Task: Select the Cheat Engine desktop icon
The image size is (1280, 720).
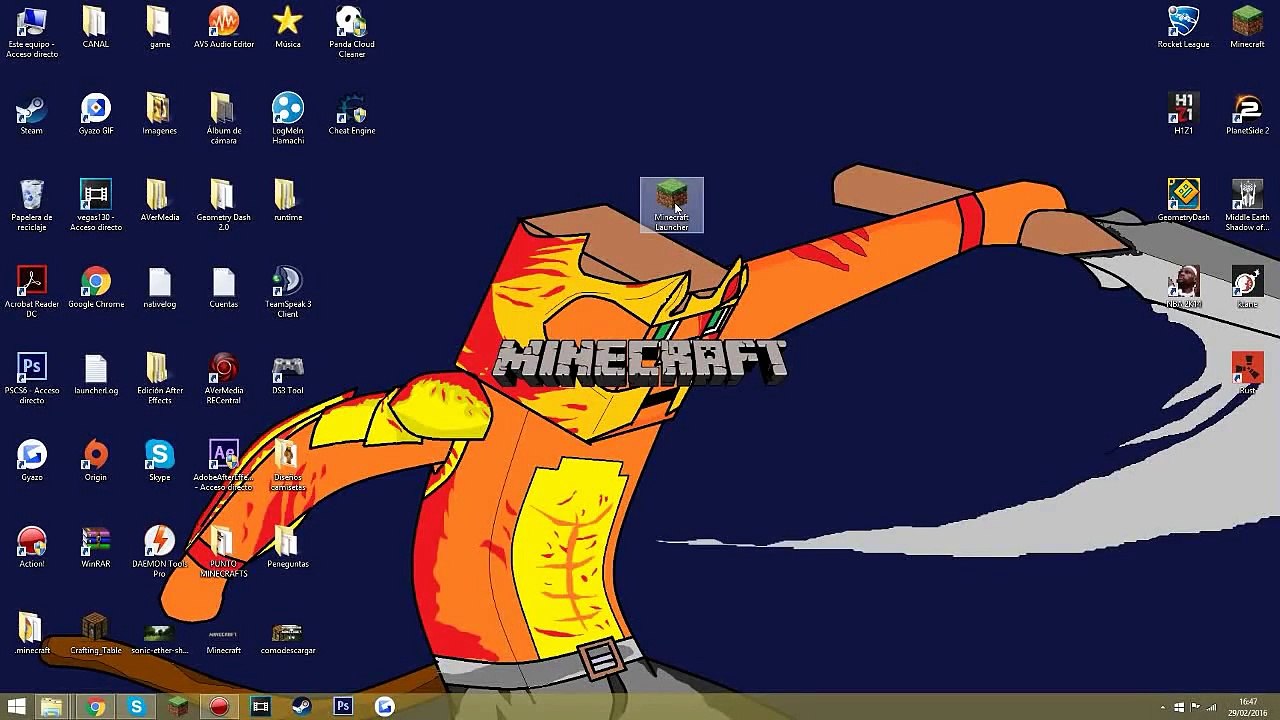Action: click(351, 114)
